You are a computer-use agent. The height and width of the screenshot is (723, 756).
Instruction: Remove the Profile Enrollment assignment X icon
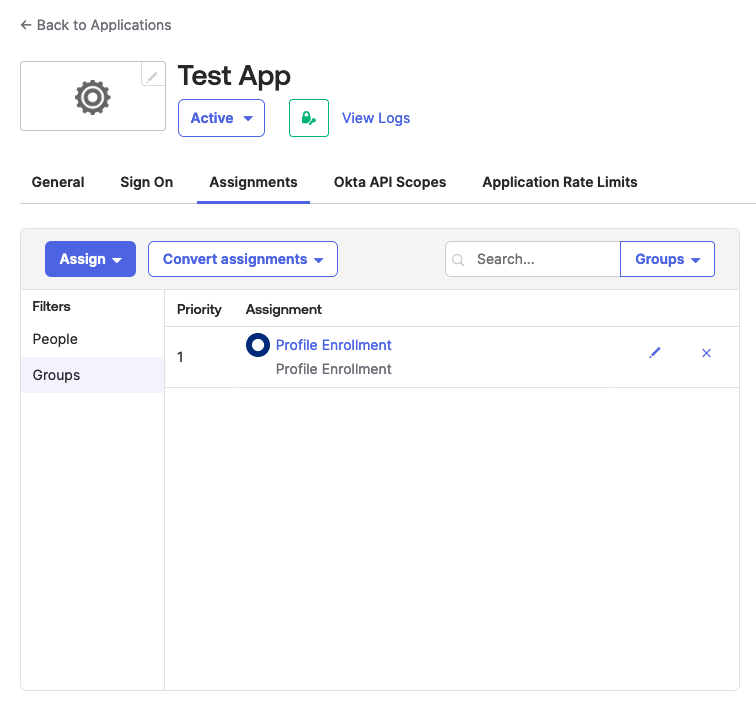coord(706,353)
